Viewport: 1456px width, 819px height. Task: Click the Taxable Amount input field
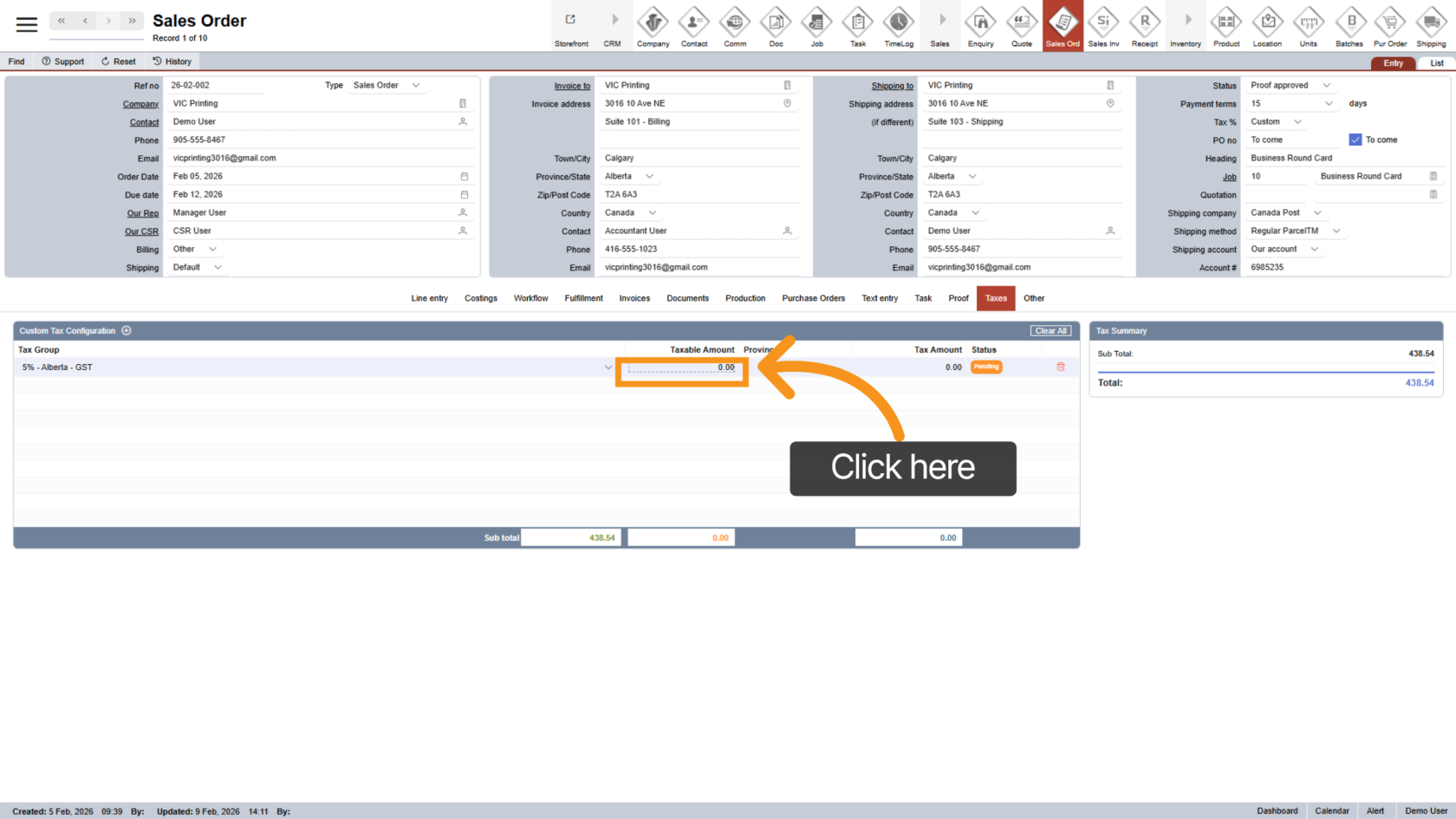pyautogui.click(x=682, y=367)
